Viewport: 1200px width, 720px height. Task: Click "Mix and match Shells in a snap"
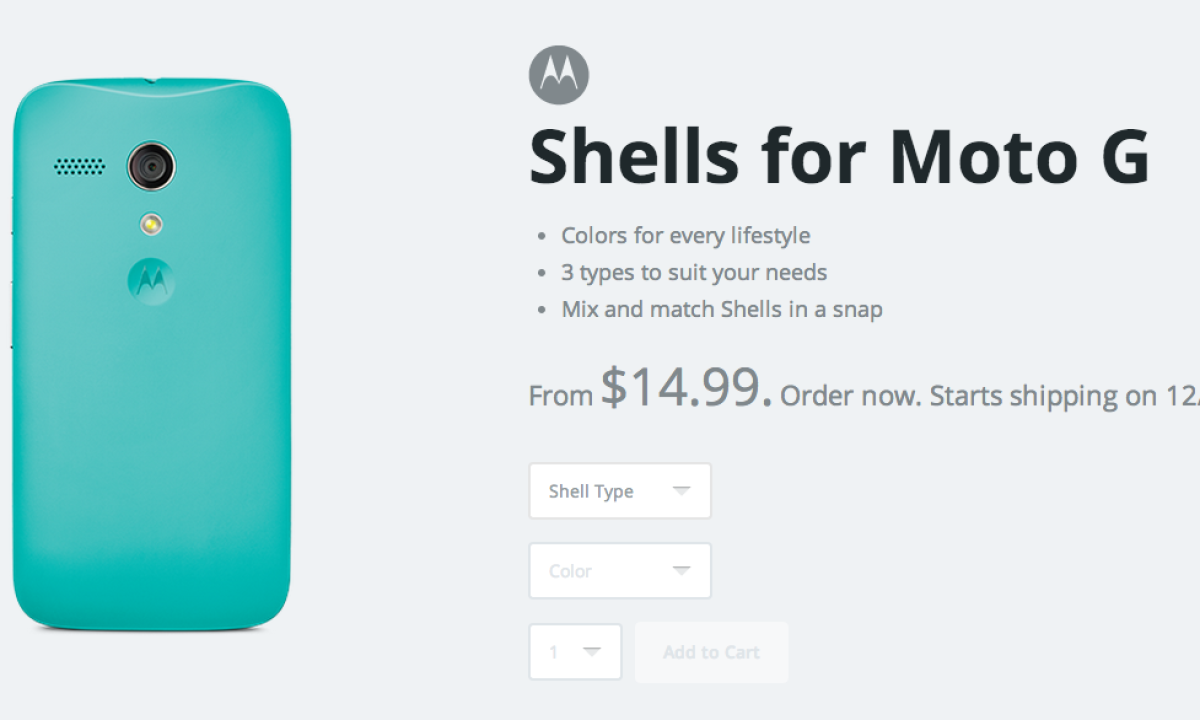coord(721,309)
